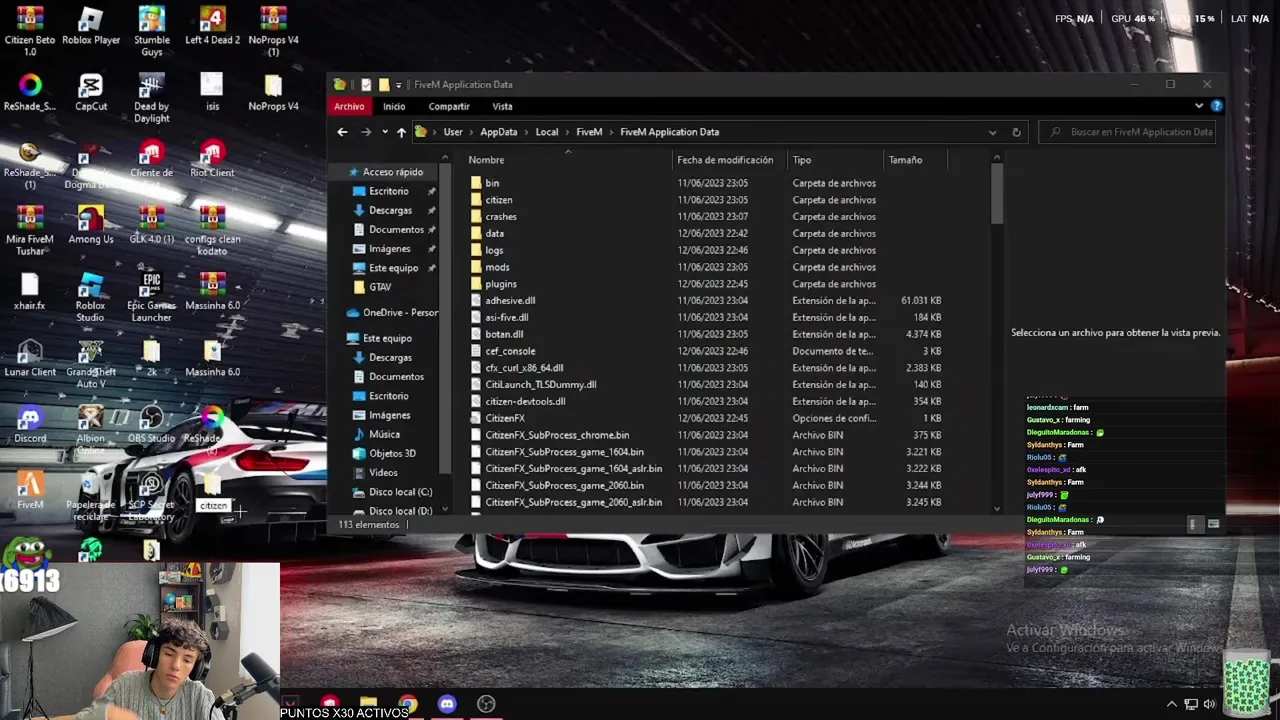Select the Citizen Beto 1.0 archive icon
The height and width of the screenshot is (720, 1280).
point(30,32)
